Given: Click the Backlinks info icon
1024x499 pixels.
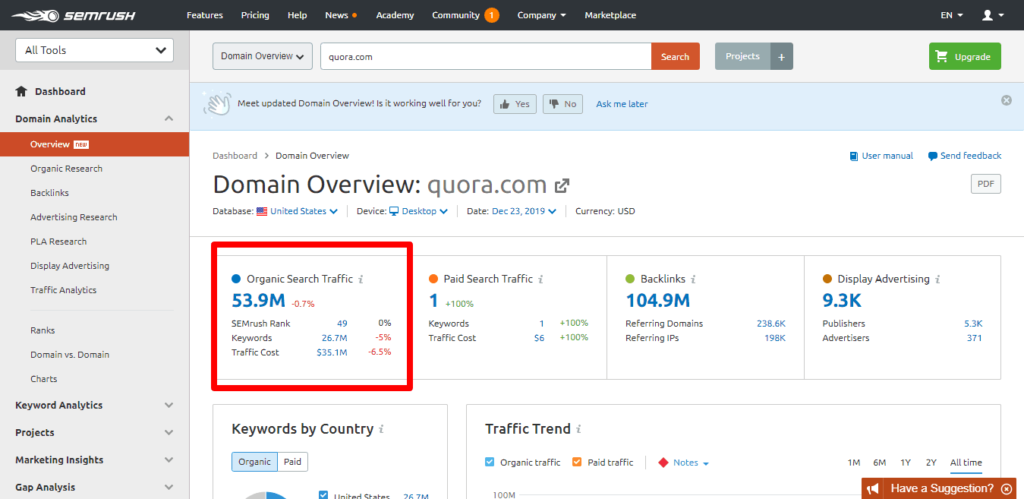Looking at the screenshot, I should pyautogui.click(x=693, y=279).
